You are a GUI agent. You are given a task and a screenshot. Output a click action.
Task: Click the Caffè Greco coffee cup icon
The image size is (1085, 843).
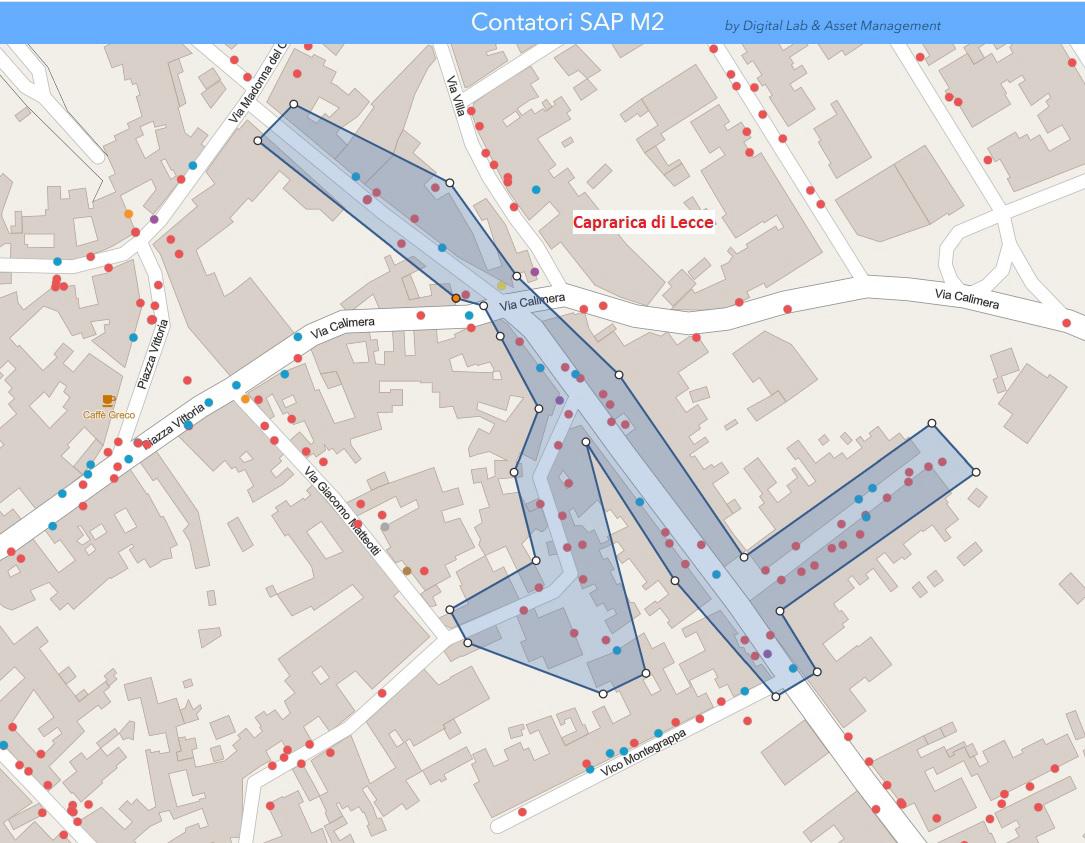pyautogui.click(x=108, y=400)
